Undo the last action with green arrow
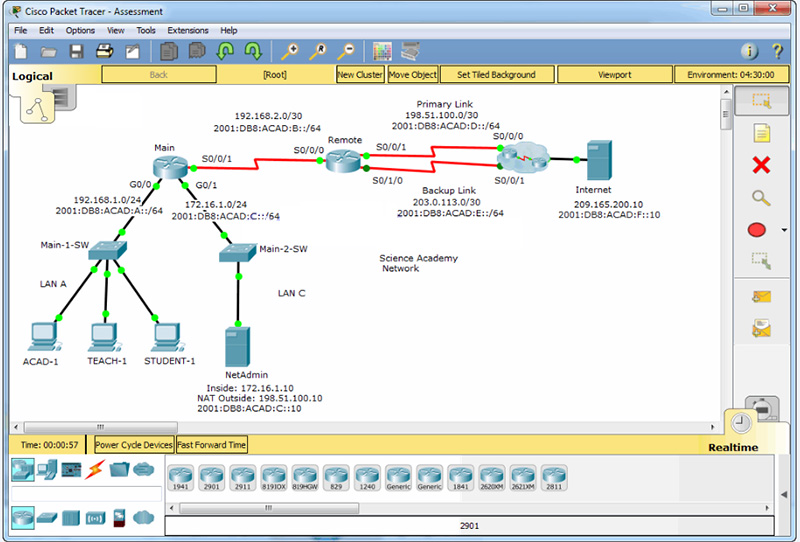The image size is (800, 542). 225,51
